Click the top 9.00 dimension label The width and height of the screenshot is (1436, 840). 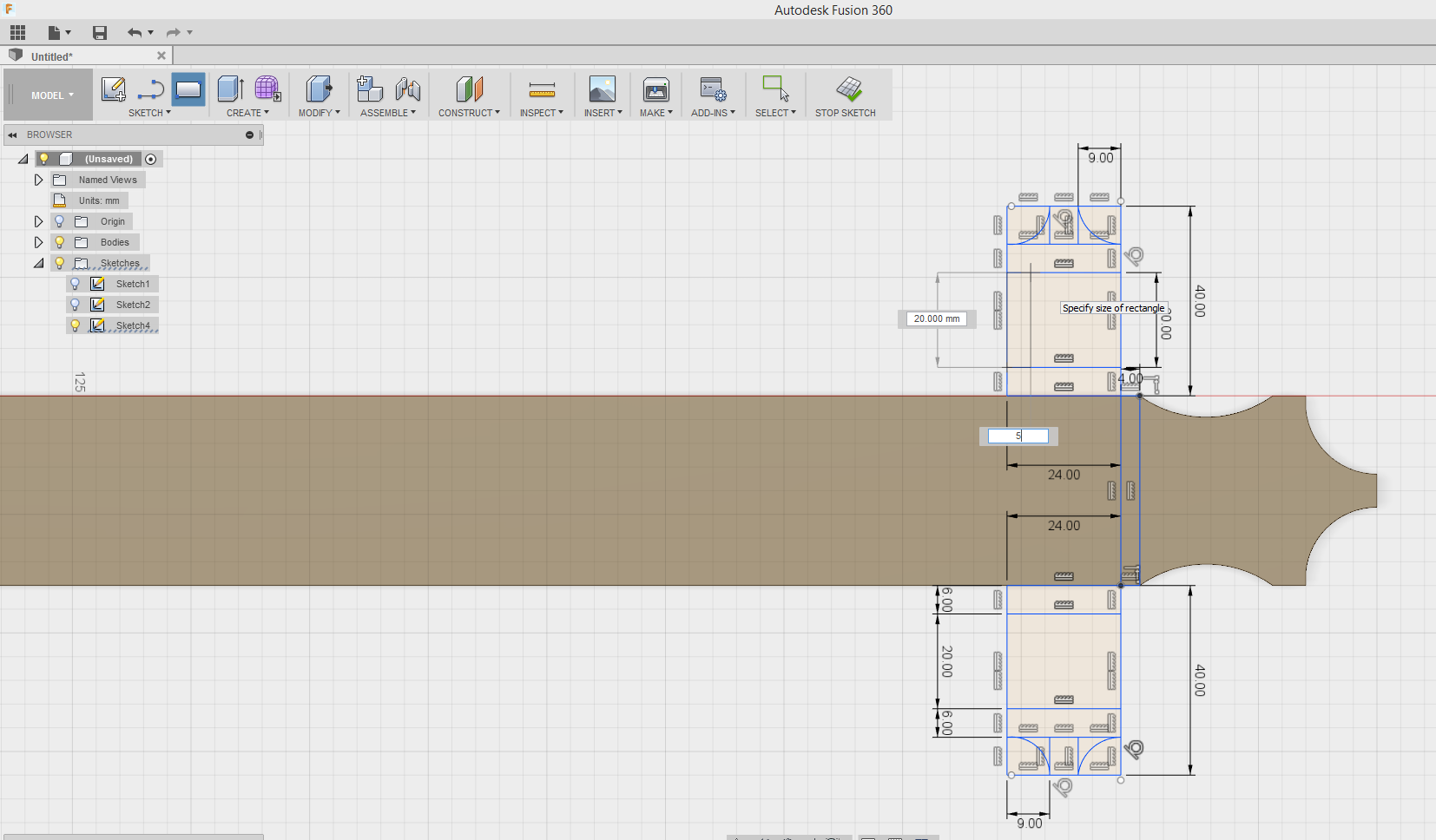pos(1100,158)
